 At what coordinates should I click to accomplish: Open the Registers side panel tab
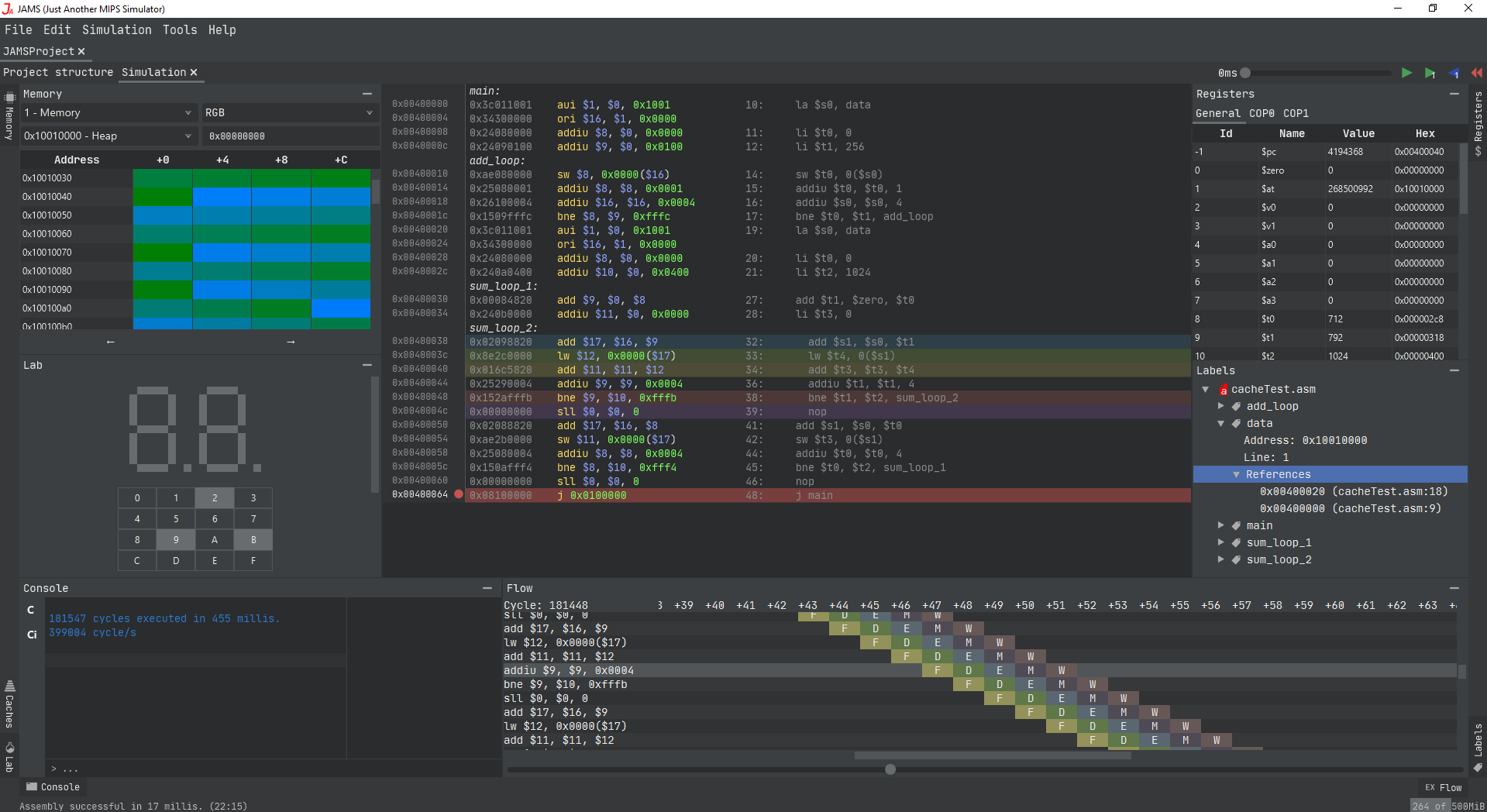click(x=1478, y=124)
